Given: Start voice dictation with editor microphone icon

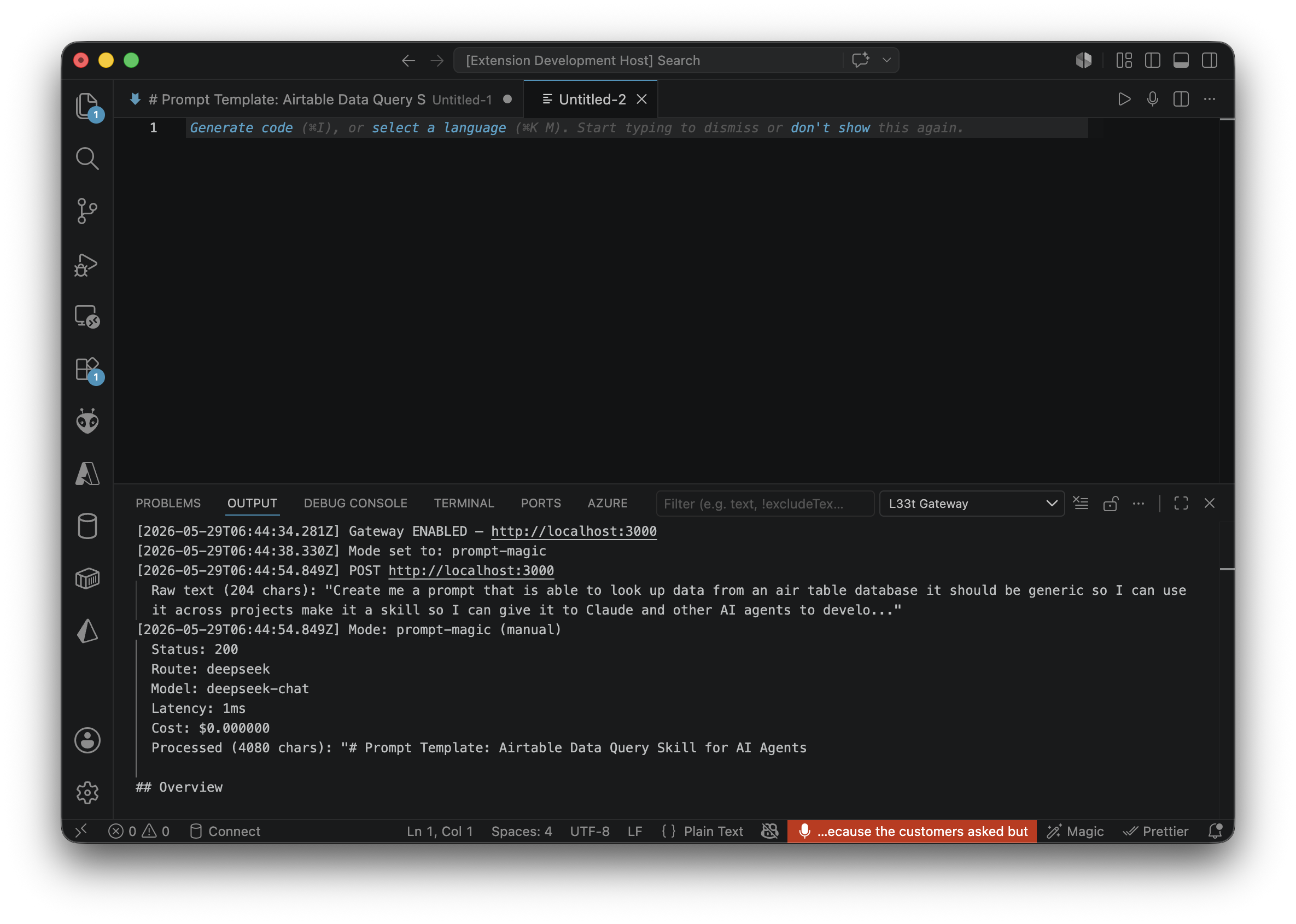Looking at the screenshot, I should pos(1153,100).
